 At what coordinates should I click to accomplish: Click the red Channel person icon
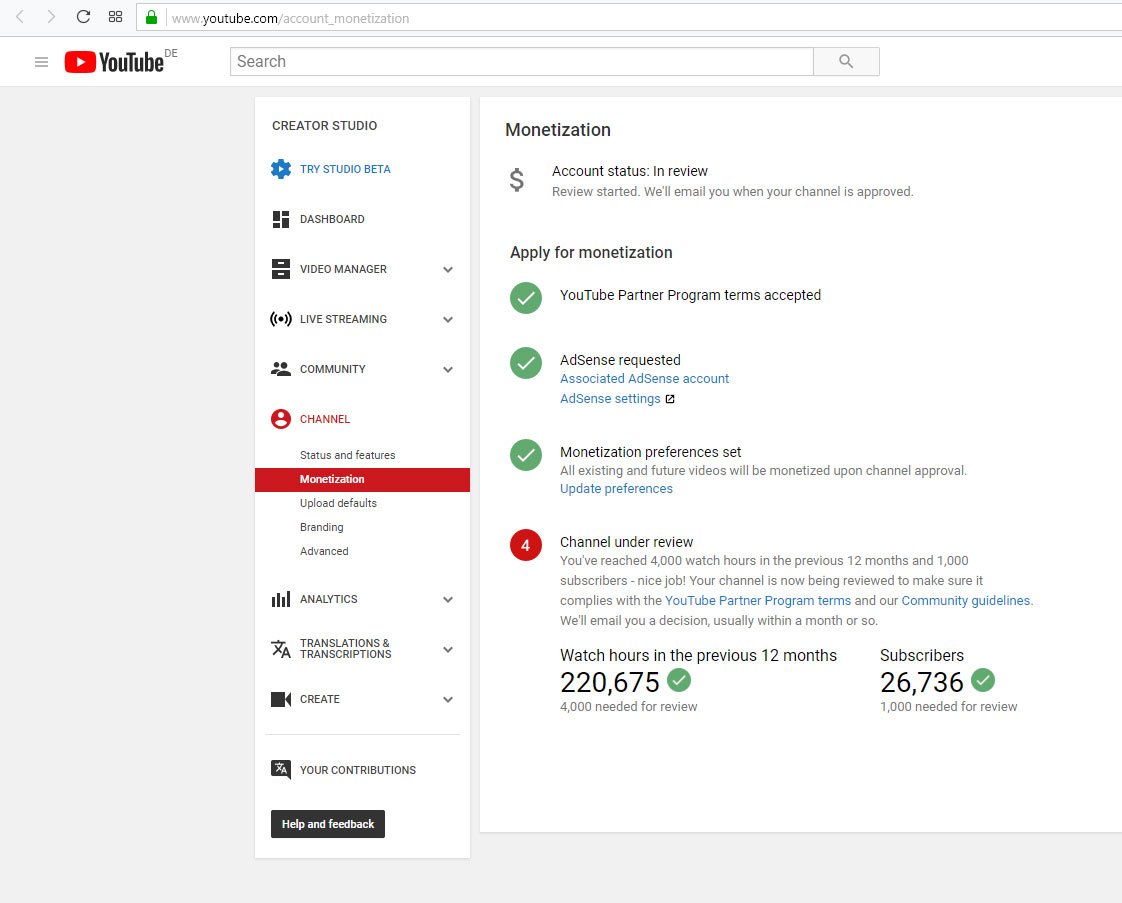[x=280, y=419]
